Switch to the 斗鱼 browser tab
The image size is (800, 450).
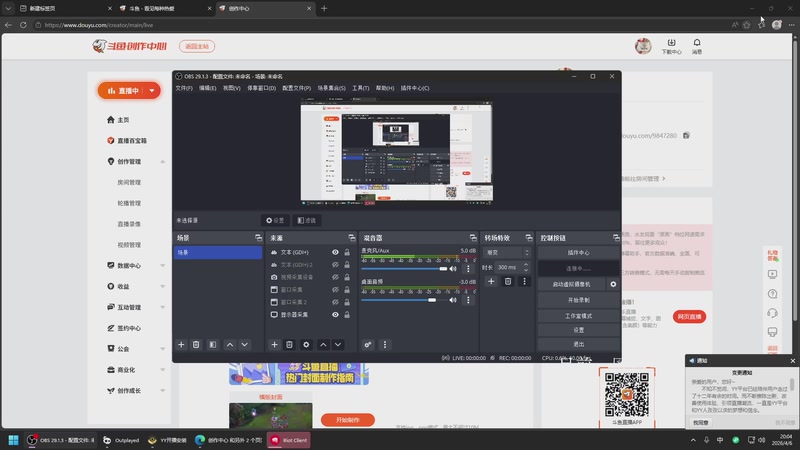pyautogui.click(x=164, y=9)
